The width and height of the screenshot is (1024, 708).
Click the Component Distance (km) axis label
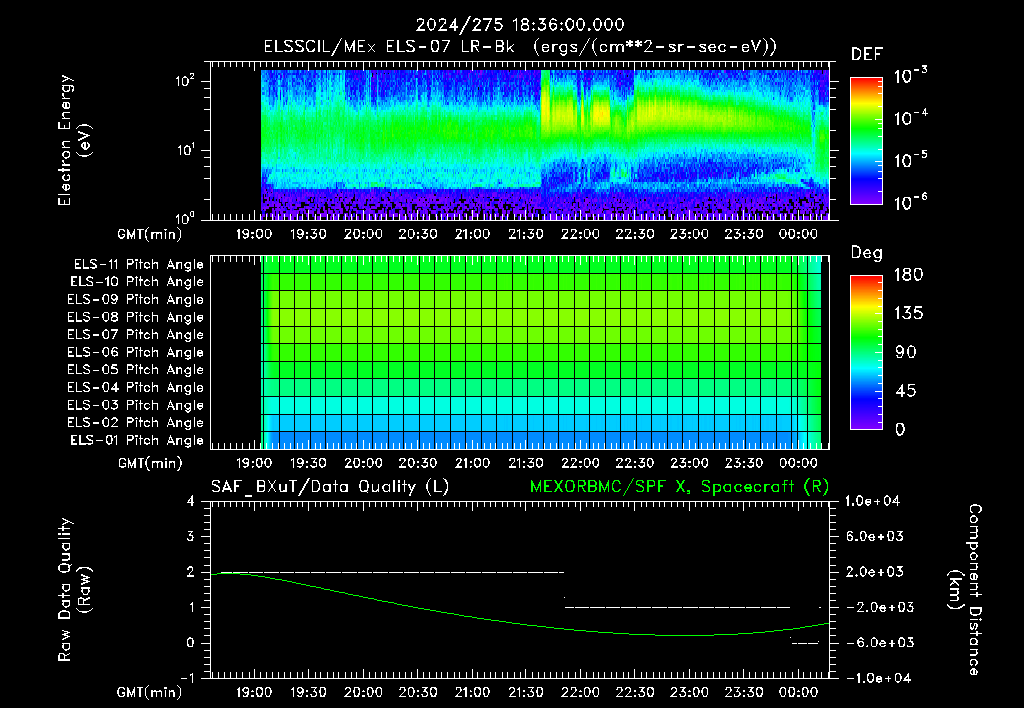click(x=965, y=590)
